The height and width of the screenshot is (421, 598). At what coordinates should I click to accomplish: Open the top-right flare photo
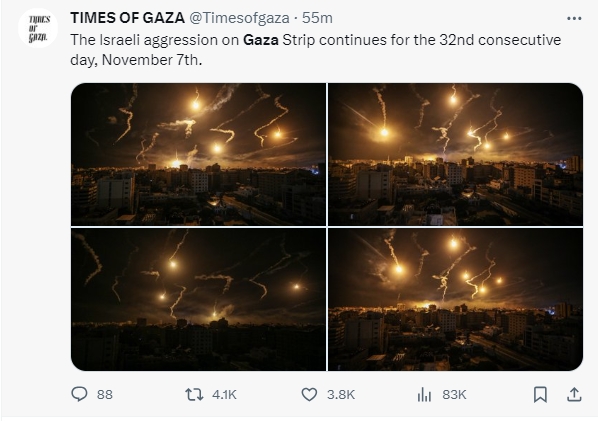[x=455, y=154]
